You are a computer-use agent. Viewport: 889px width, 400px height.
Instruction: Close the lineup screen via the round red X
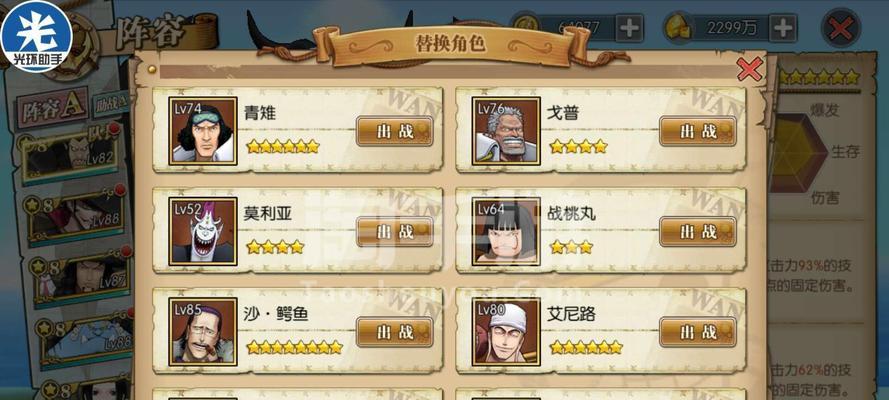[x=841, y=28]
